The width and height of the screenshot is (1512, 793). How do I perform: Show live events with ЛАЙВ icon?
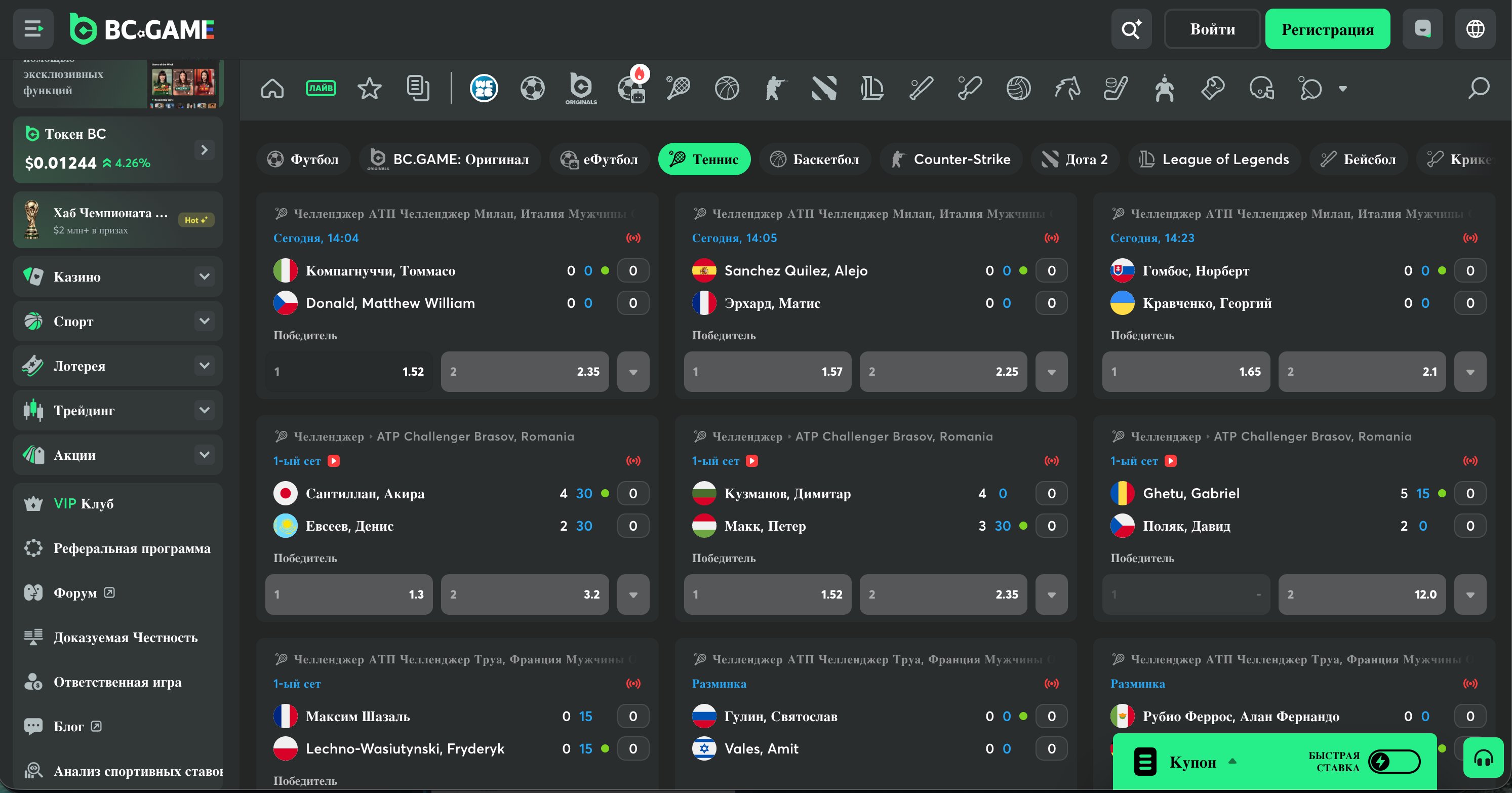[x=321, y=89]
